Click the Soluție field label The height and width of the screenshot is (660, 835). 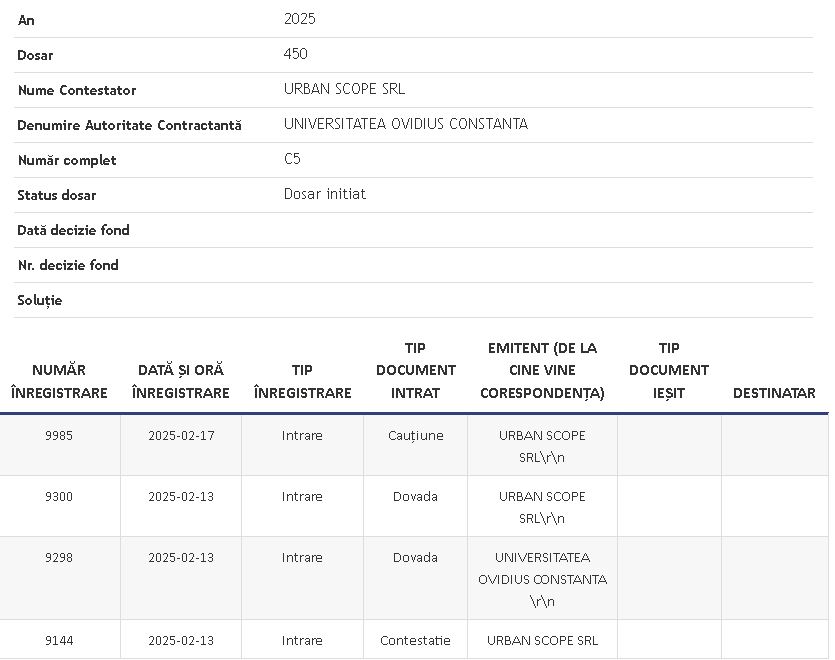[x=40, y=300]
